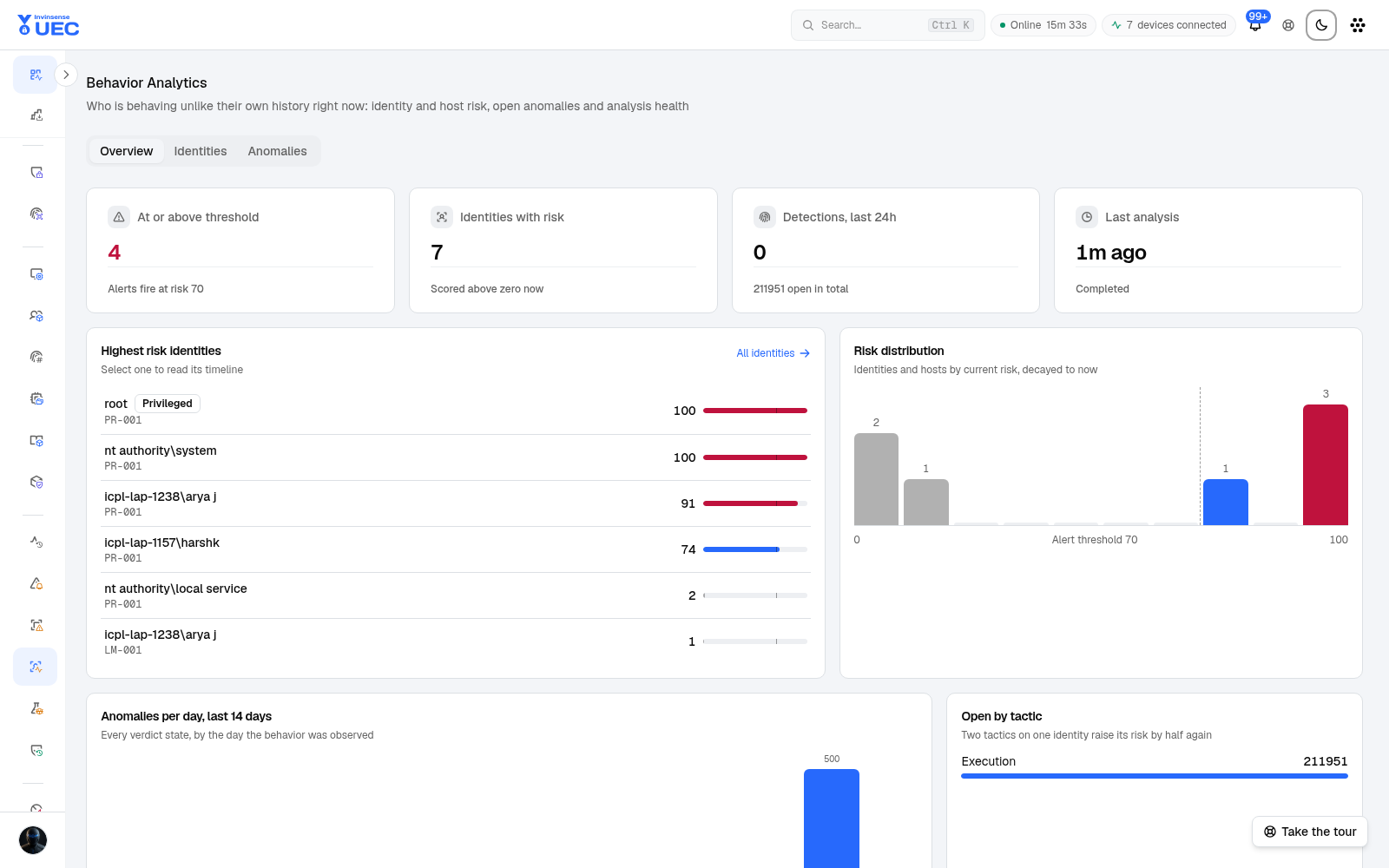
Task: Click the blue bar in Risk distribution
Action: click(1226, 502)
